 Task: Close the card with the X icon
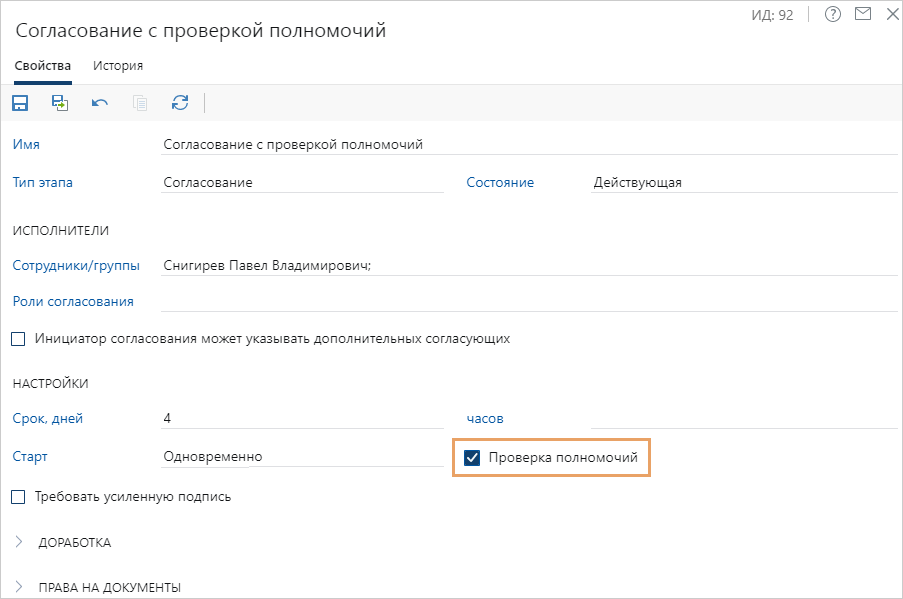(891, 14)
